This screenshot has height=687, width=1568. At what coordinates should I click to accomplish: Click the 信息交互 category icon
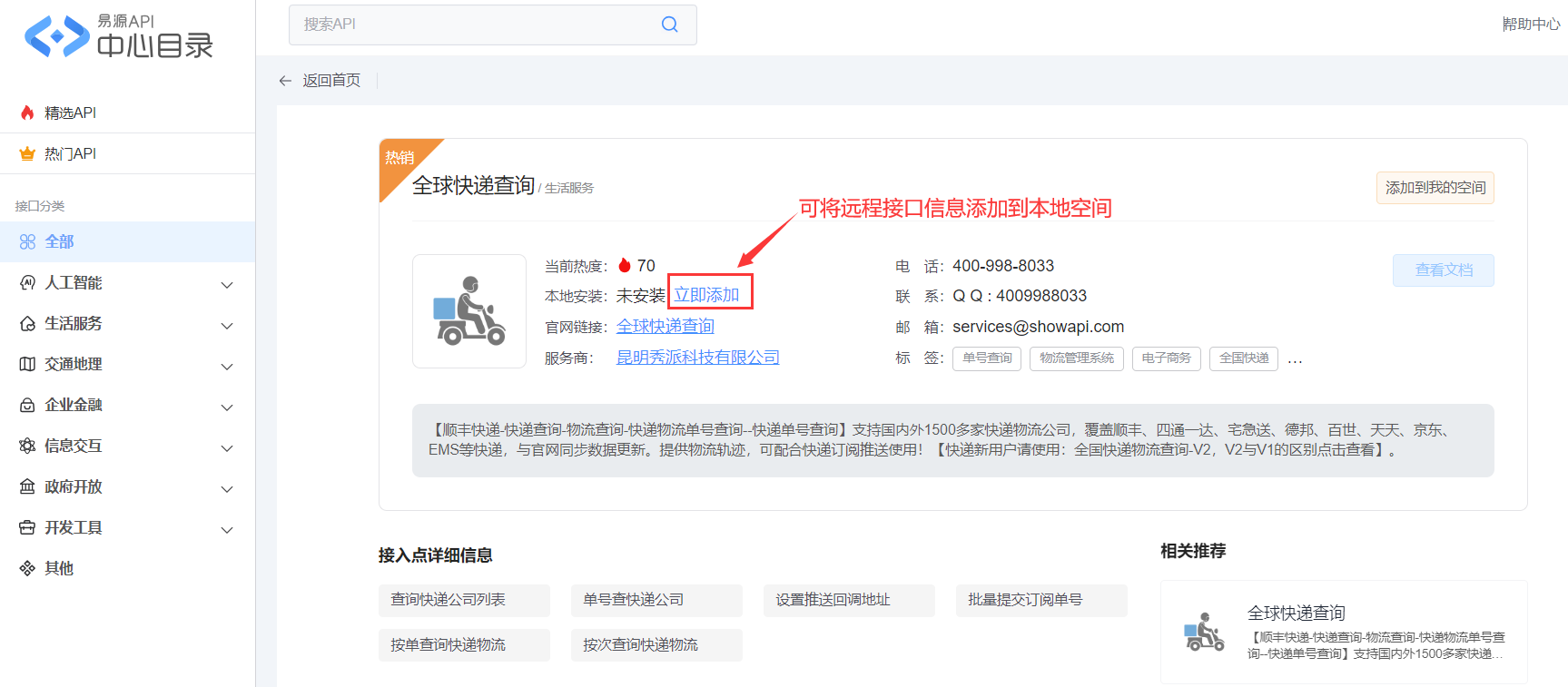pyautogui.click(x=27, y=446)
